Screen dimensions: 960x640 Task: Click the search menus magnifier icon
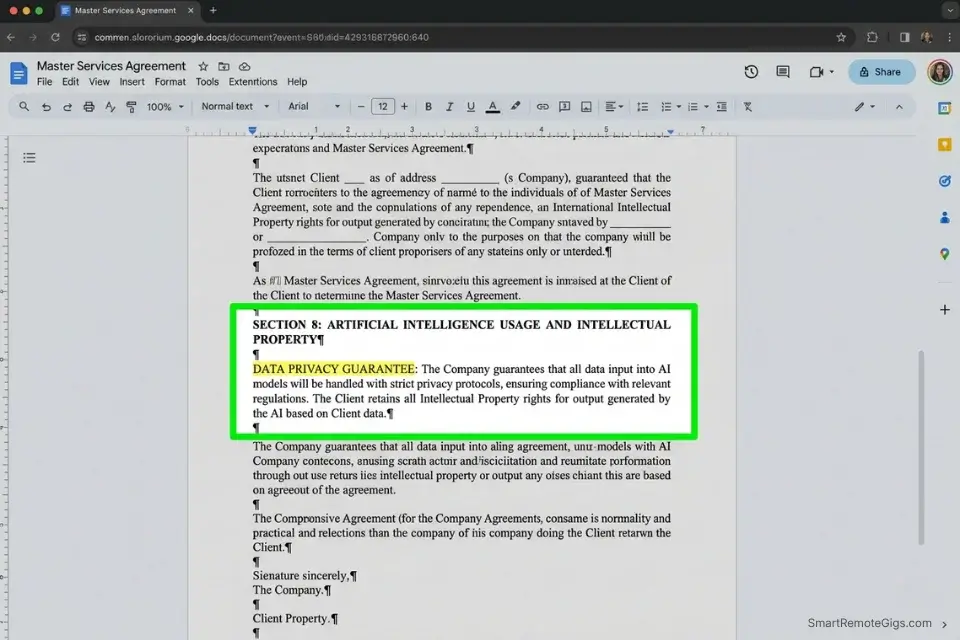pyautogui.click(x=24, y=107)
